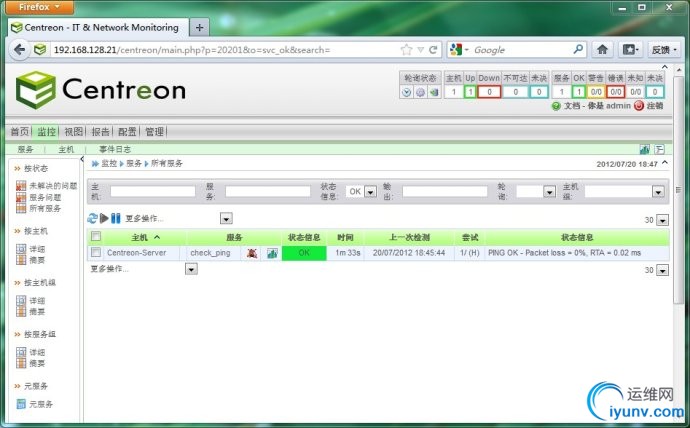Open the top page-size dropdown showing 30
The height and width of the screenshot is (428, 690).
pyautogui.click(x=662, y=220)
